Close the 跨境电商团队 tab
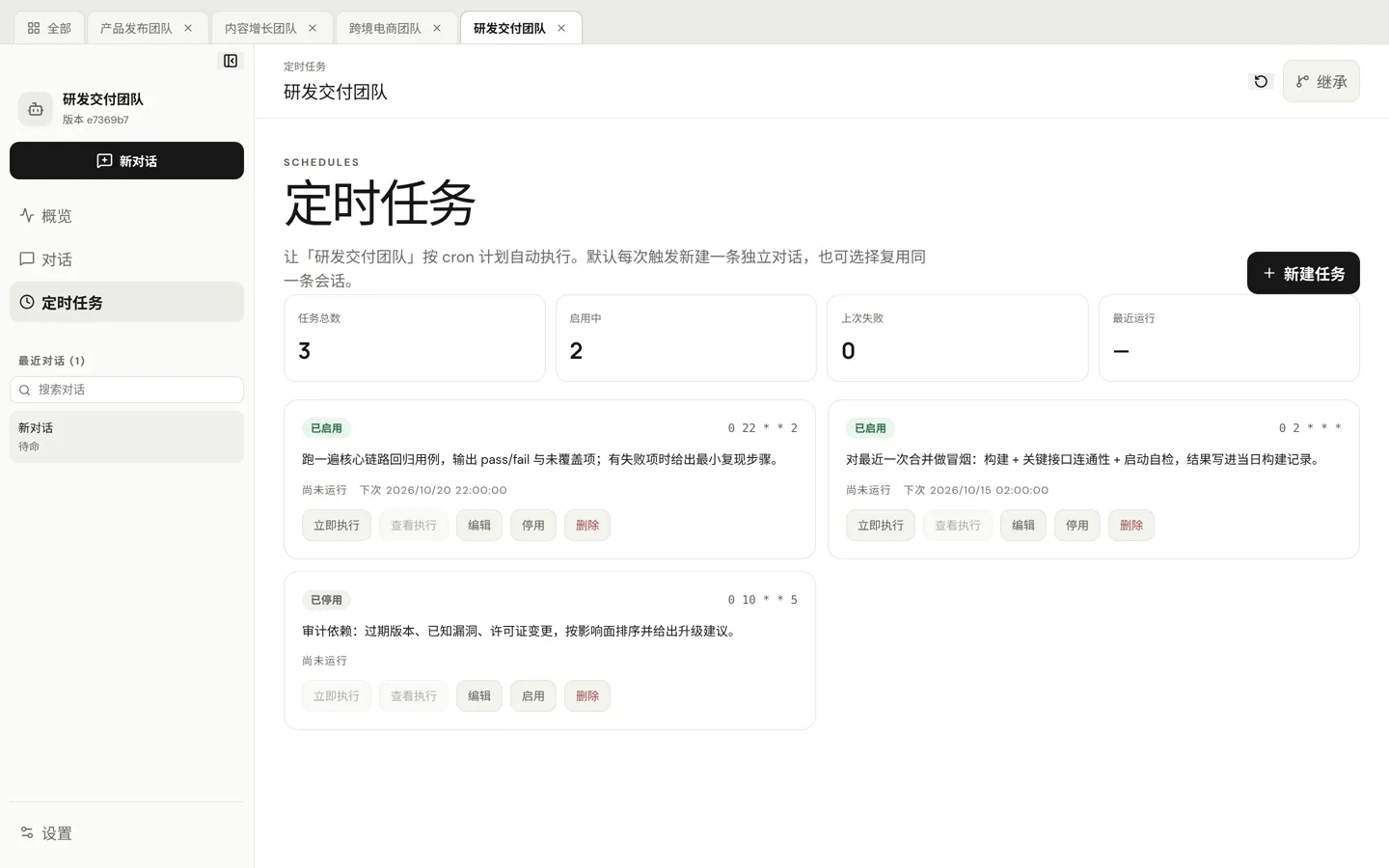Viewport: 1389px width, 868px height. 437,28
